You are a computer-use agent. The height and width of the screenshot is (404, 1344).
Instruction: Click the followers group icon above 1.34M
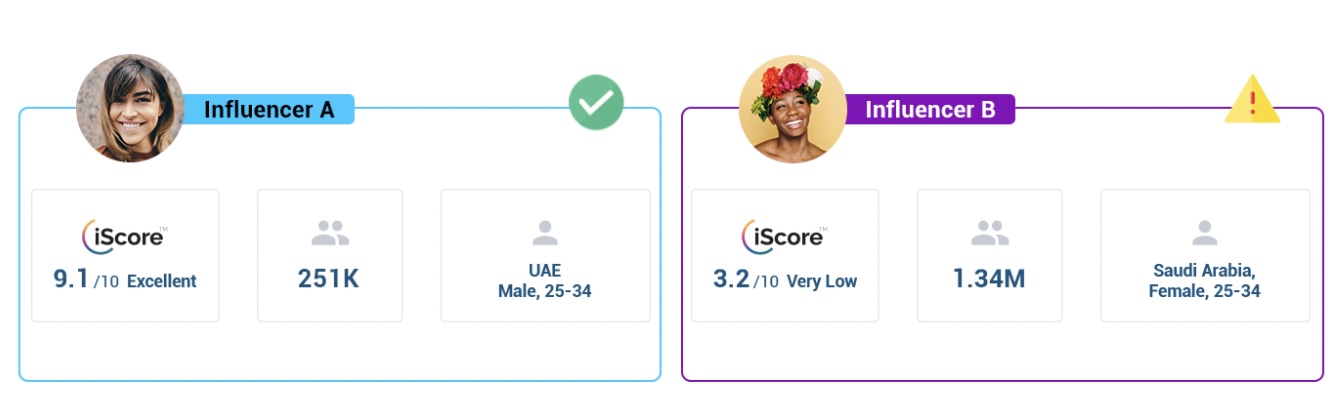(990, 234)
